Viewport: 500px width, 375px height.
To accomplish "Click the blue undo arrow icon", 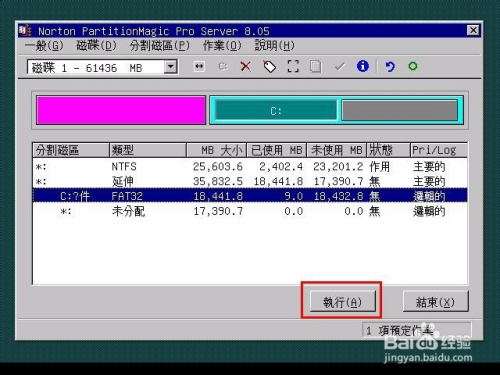I will click(x=390, y=67).
